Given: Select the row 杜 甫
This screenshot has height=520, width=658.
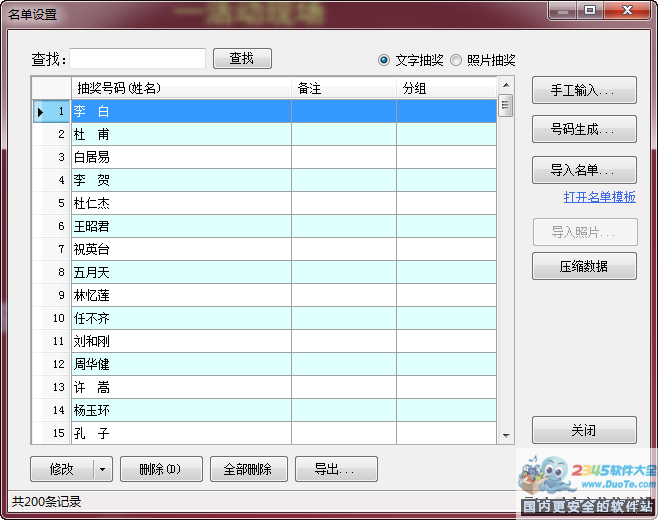Looking at the screenshot, I should click(x=264, y=134).
